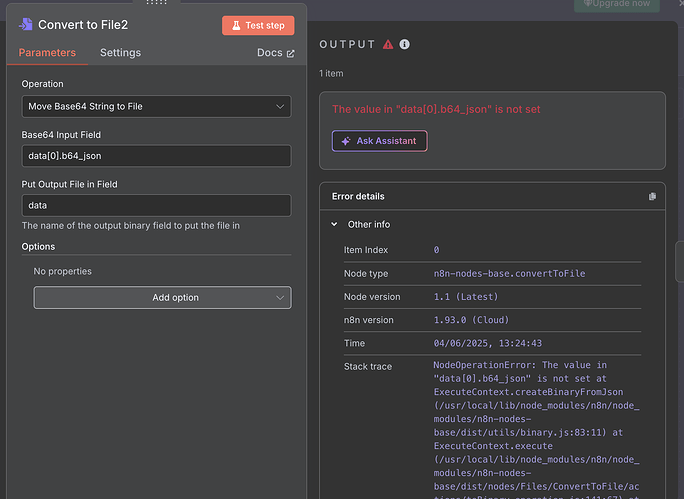684x499 pixels.
Task: Click the Time value 04/06/2025, 13:24:43
Action: pos(488,343)
